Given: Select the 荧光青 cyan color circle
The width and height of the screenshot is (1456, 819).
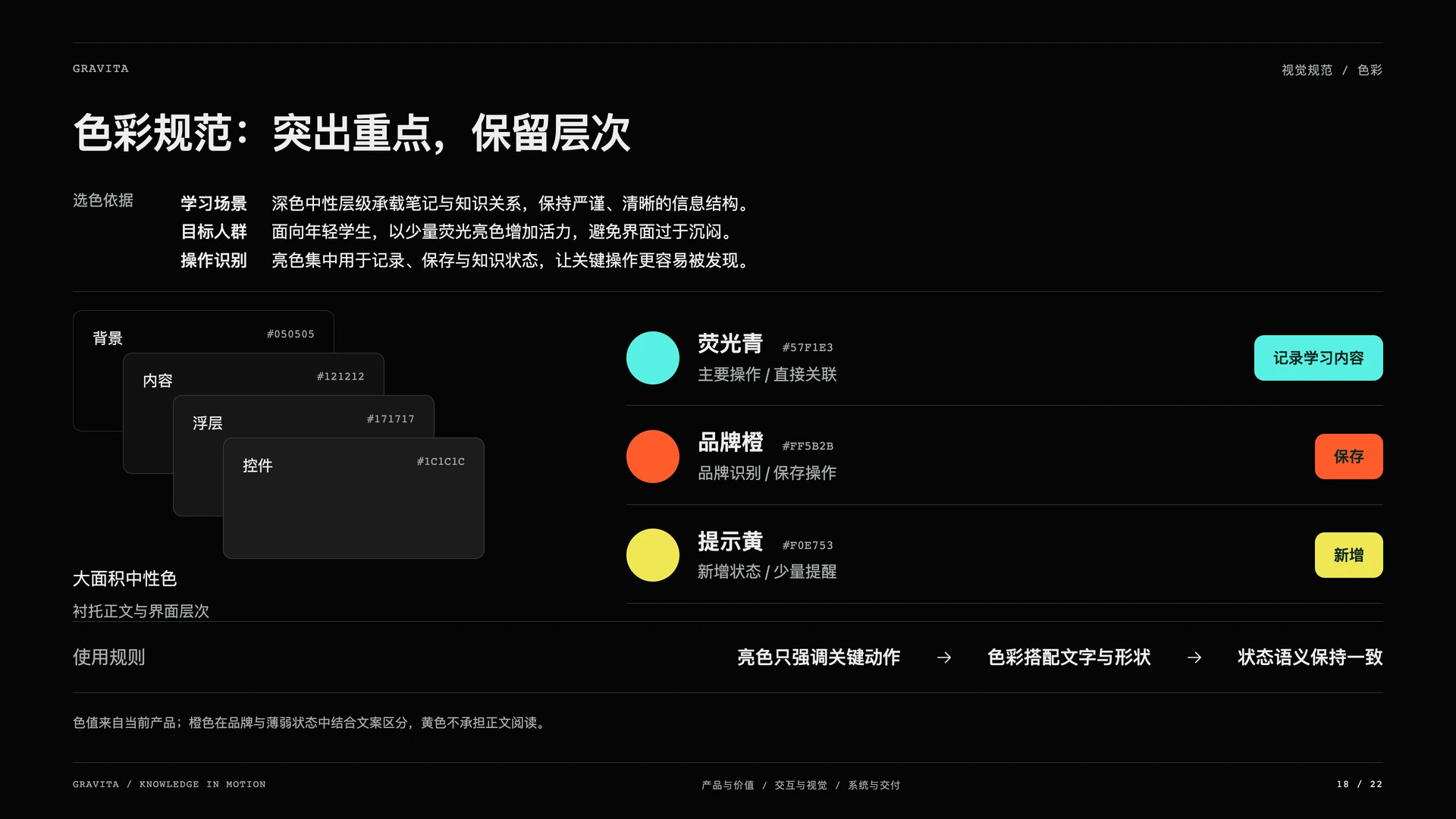Looking at the screenshot, I should pos(653,358).
